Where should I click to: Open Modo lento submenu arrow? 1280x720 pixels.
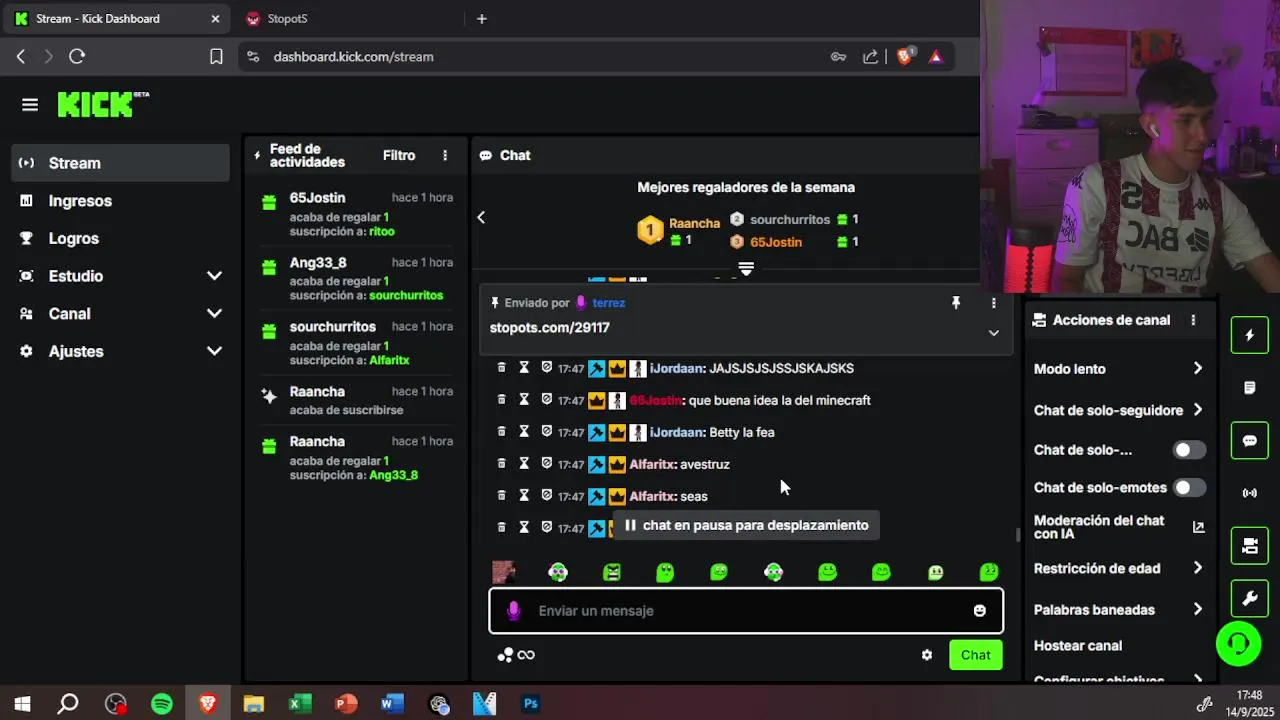coord(1198,369)
